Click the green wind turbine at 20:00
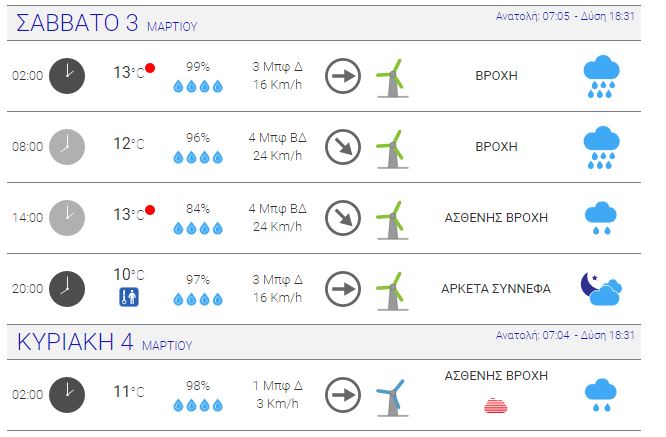666x437 pixels. [392, 291]
